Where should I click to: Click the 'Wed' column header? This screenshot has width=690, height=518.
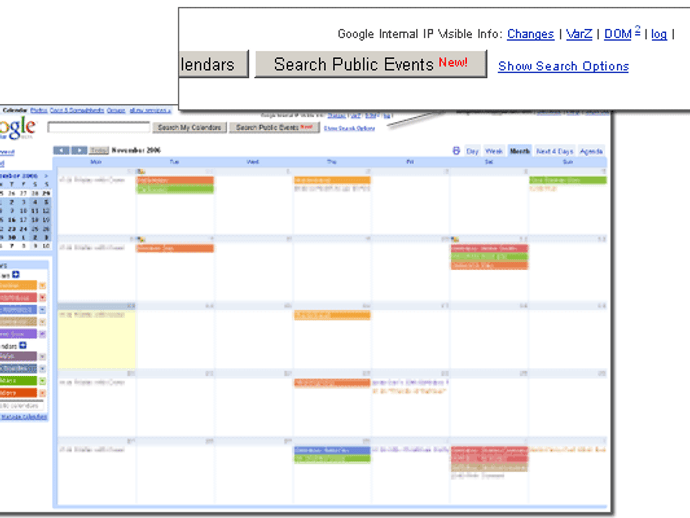[253, 162]
